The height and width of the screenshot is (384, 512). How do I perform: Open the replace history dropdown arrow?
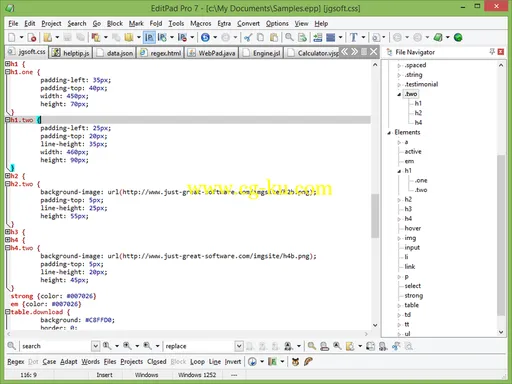[239, 346]
